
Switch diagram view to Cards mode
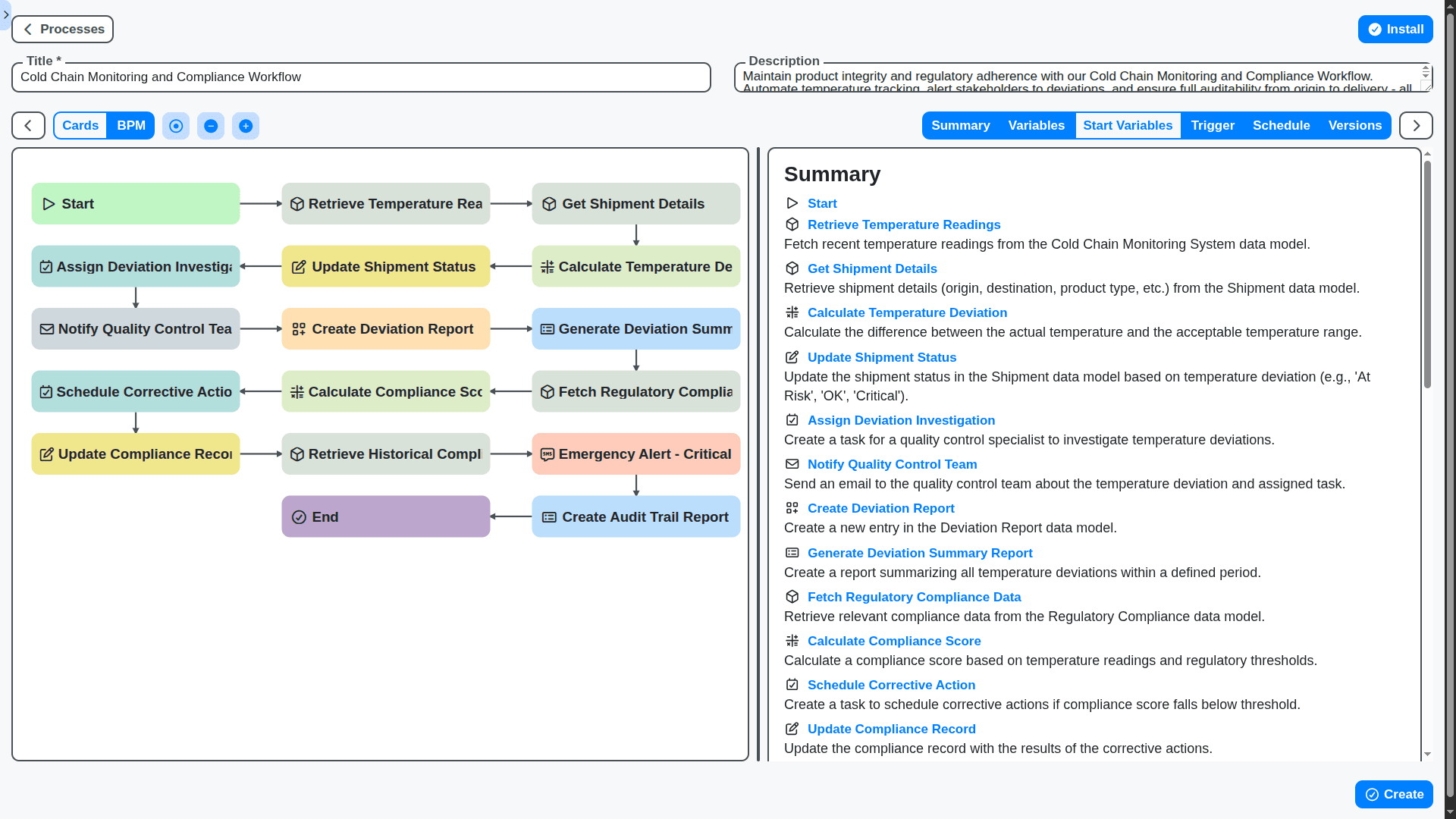pos(80,126)
